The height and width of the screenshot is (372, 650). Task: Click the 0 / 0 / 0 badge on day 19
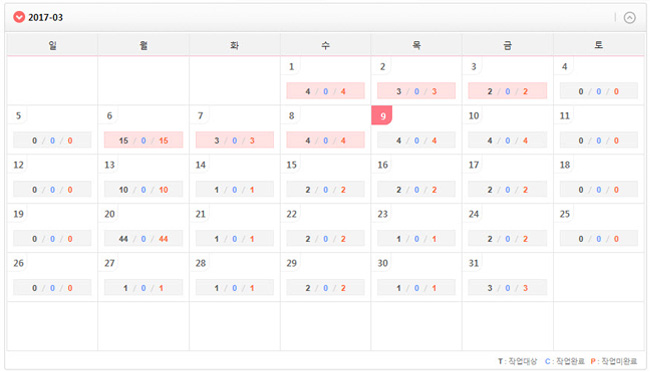click(52, 238)
